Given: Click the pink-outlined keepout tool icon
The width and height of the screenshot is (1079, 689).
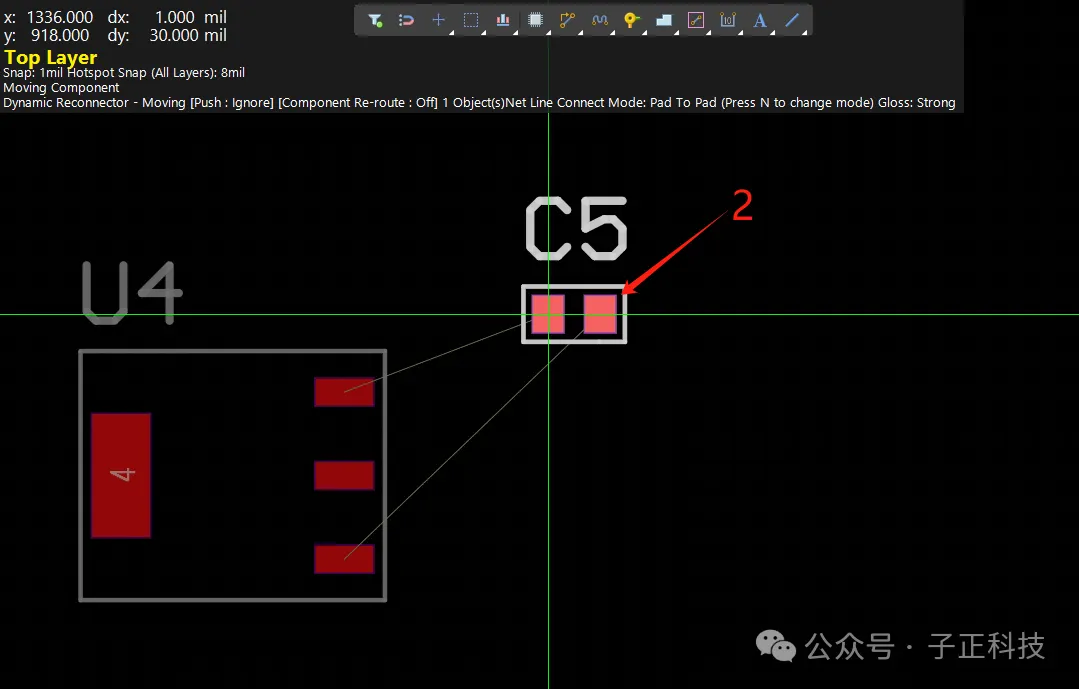Looking at the screenshot, I should (x=696, y=20).
